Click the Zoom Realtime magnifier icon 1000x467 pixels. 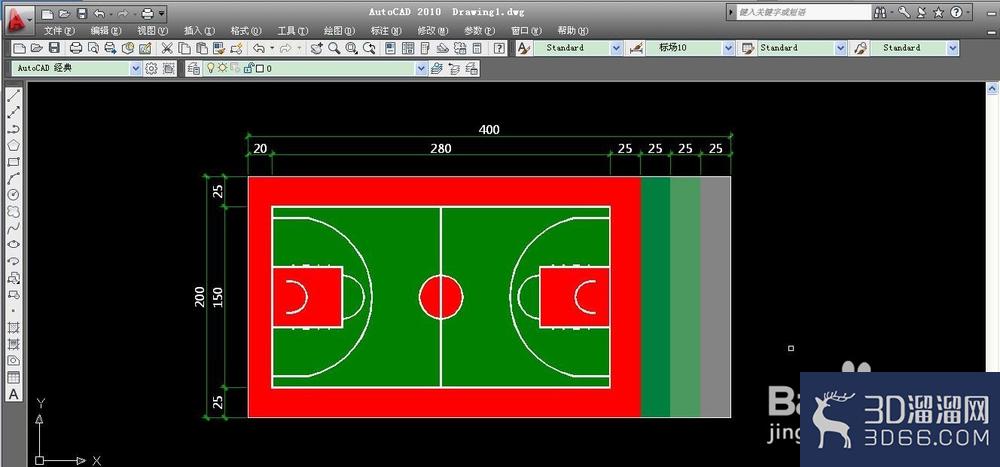pos(334,48)
